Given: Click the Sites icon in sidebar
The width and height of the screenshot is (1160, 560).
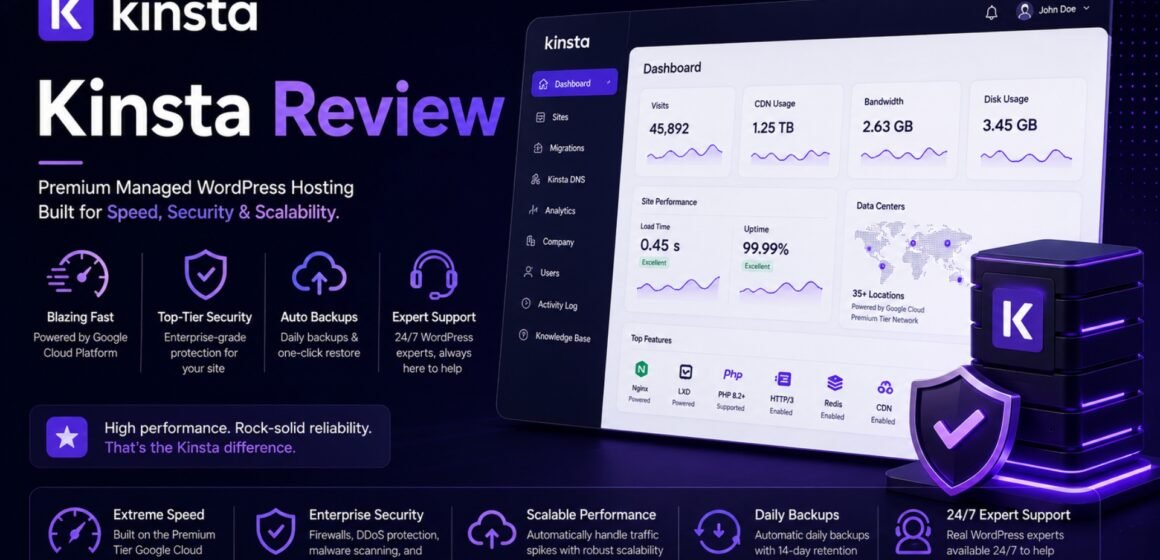Looking at the screenshot, I should 540,117.
